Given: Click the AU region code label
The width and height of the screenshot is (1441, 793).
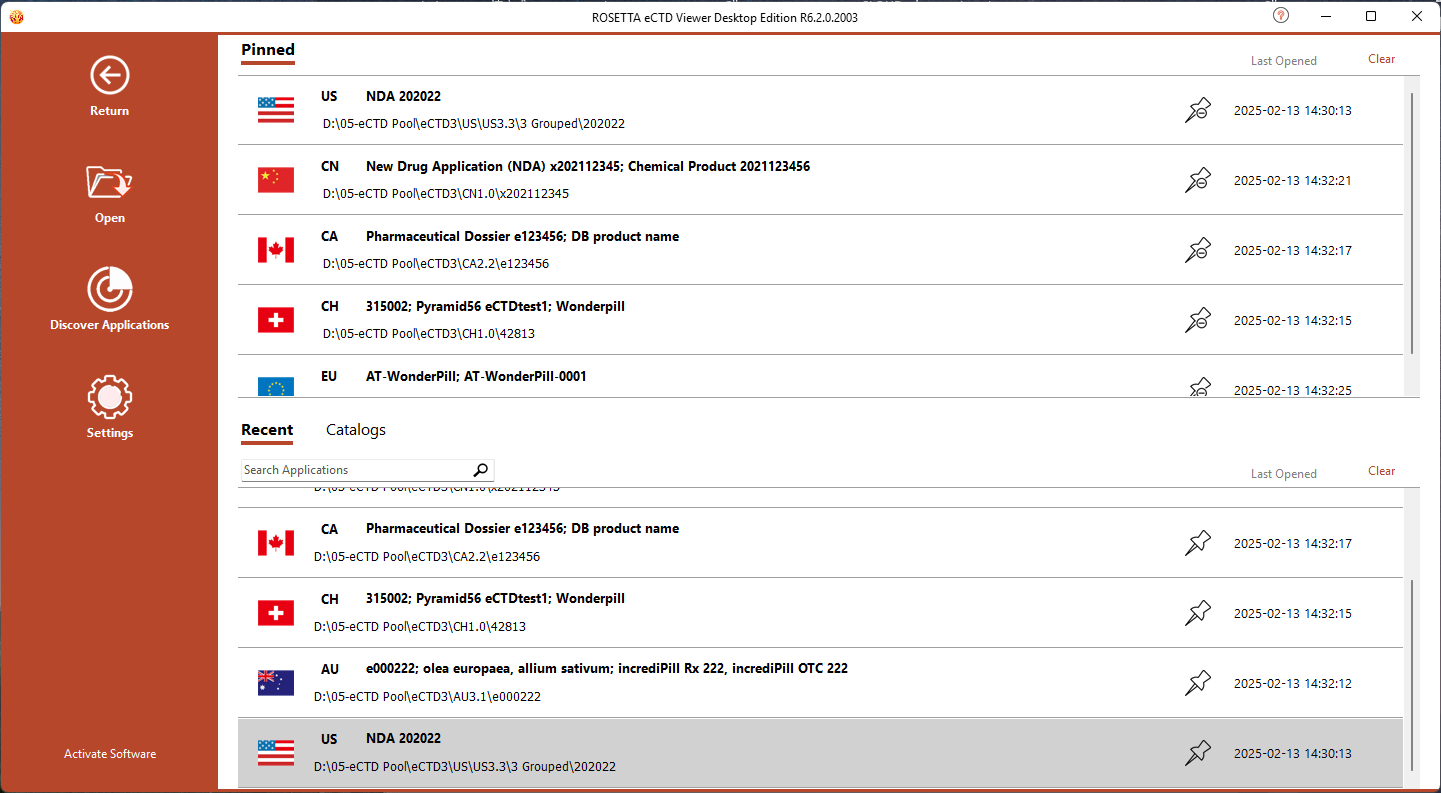Looking at the screenshot, I should [x=330, y=669].
